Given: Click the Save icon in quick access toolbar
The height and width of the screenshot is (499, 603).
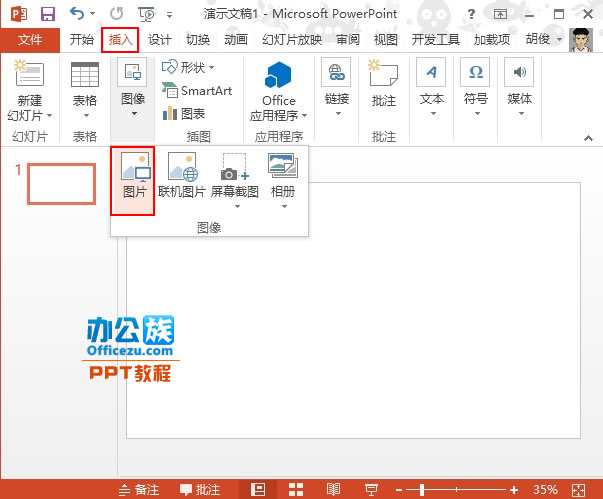Looking at the screenshot, I should [x=48, y=15].
